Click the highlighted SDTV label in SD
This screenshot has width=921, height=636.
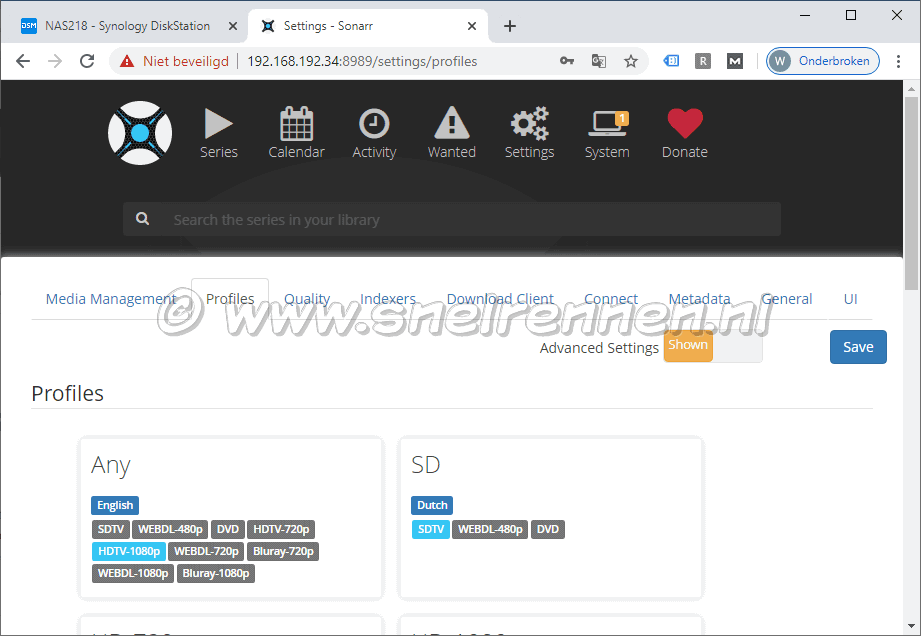tap(431, 529)
